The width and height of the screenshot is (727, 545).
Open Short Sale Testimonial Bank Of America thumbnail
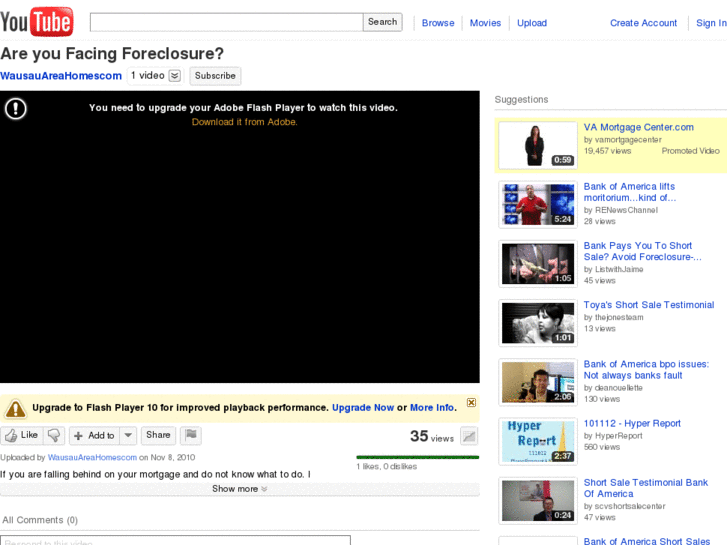click(538, 501)
